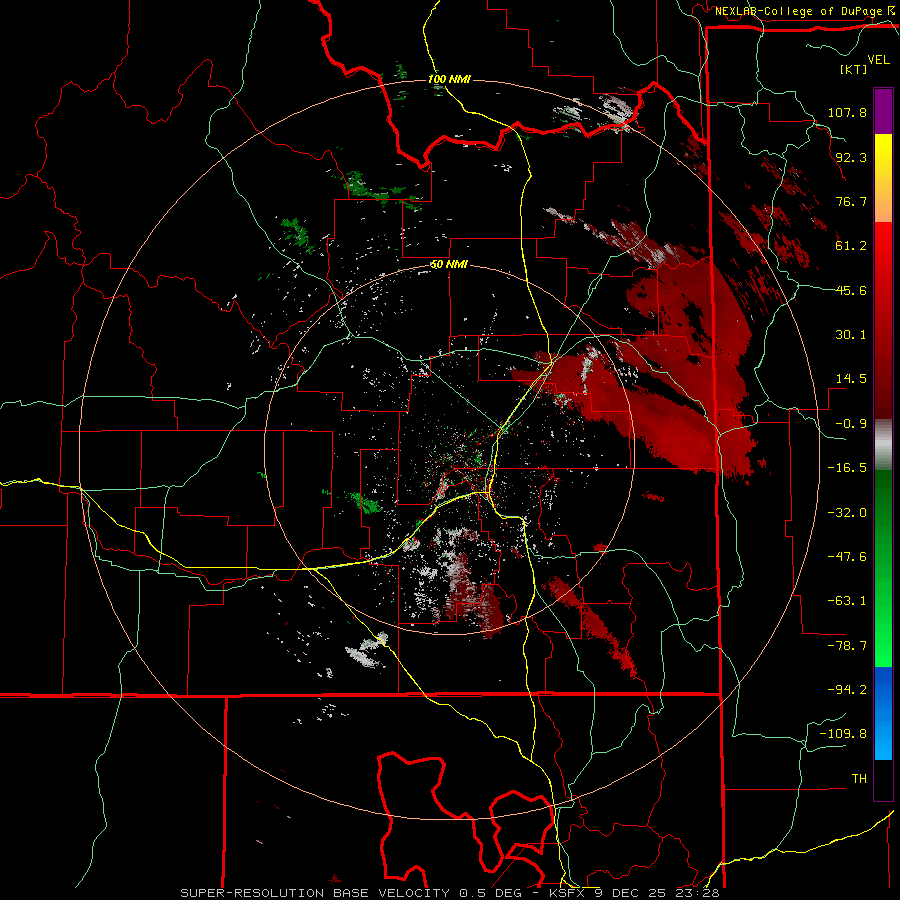Screen dimensions: 900x900
Task: Click the 61.2 legend value
Action: 851,246
